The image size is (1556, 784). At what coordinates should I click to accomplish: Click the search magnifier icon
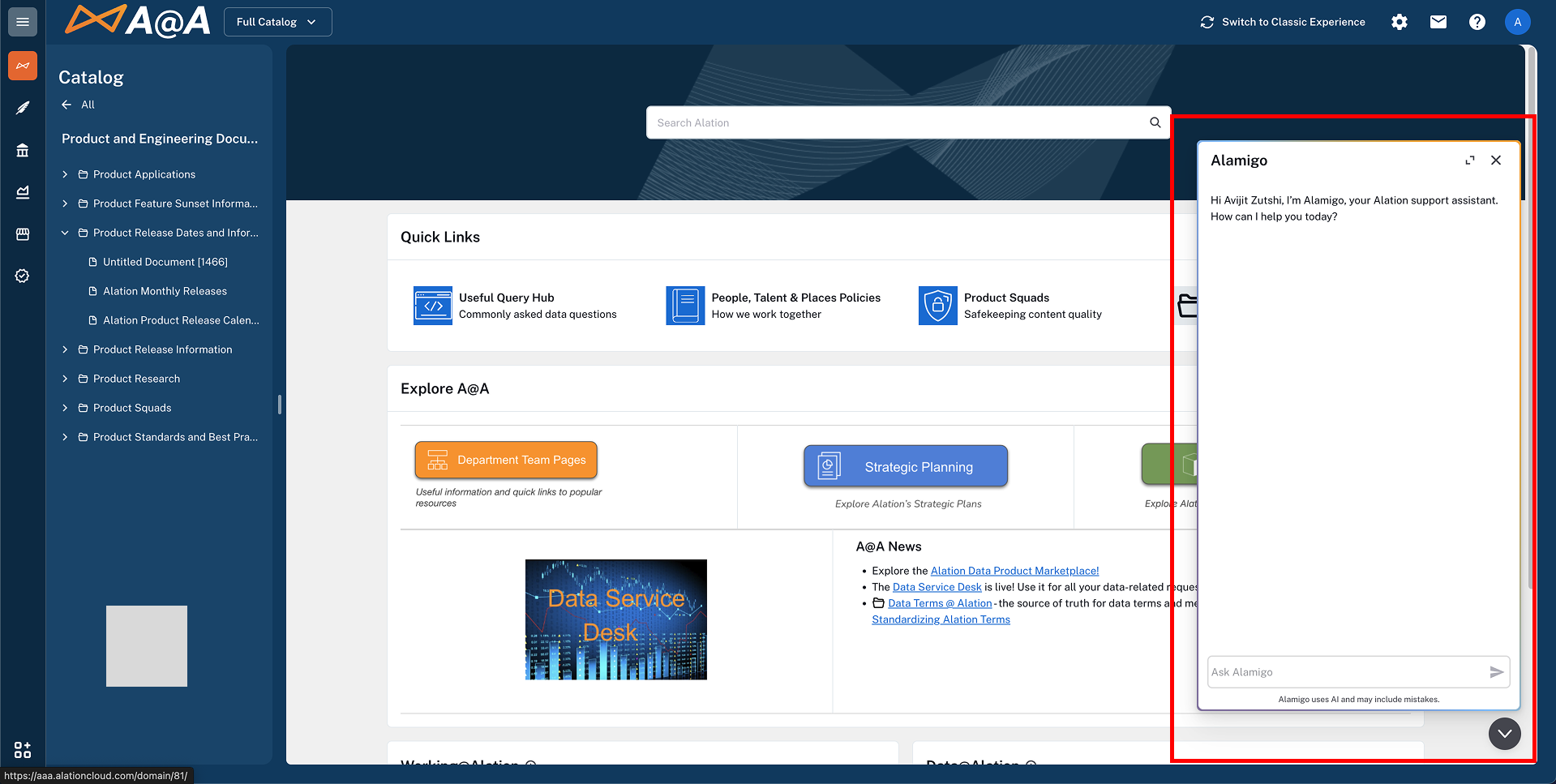(x=1155, y=122)
